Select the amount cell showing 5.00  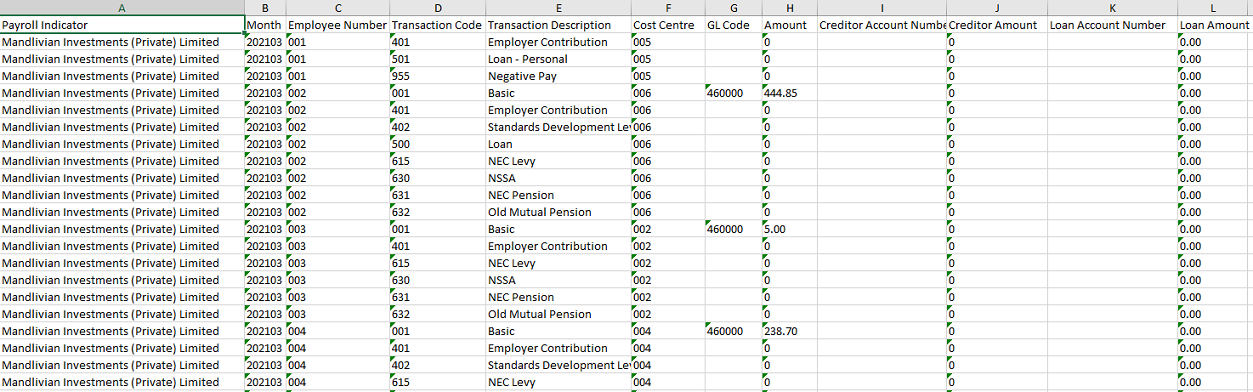coord(789,229)
